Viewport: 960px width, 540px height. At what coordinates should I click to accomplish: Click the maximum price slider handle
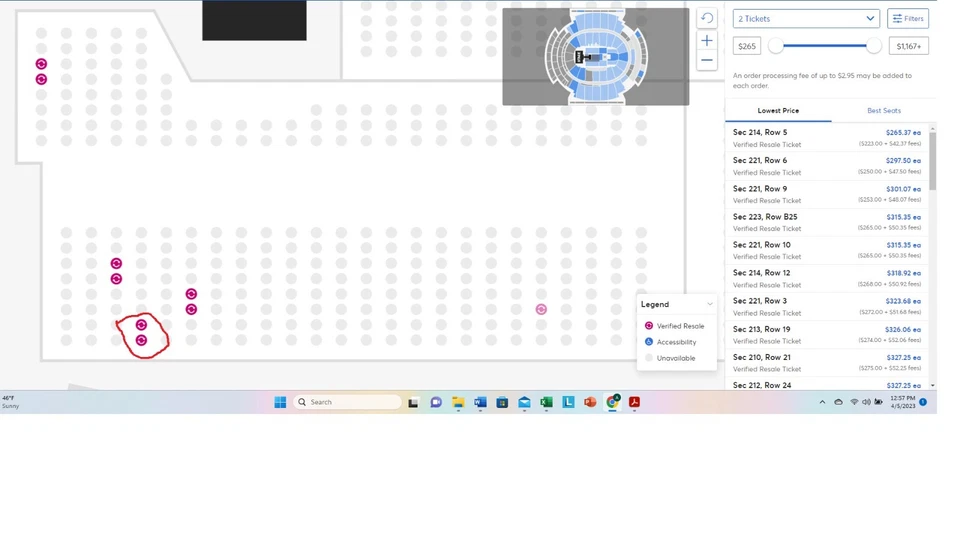(x=874, y=46)
